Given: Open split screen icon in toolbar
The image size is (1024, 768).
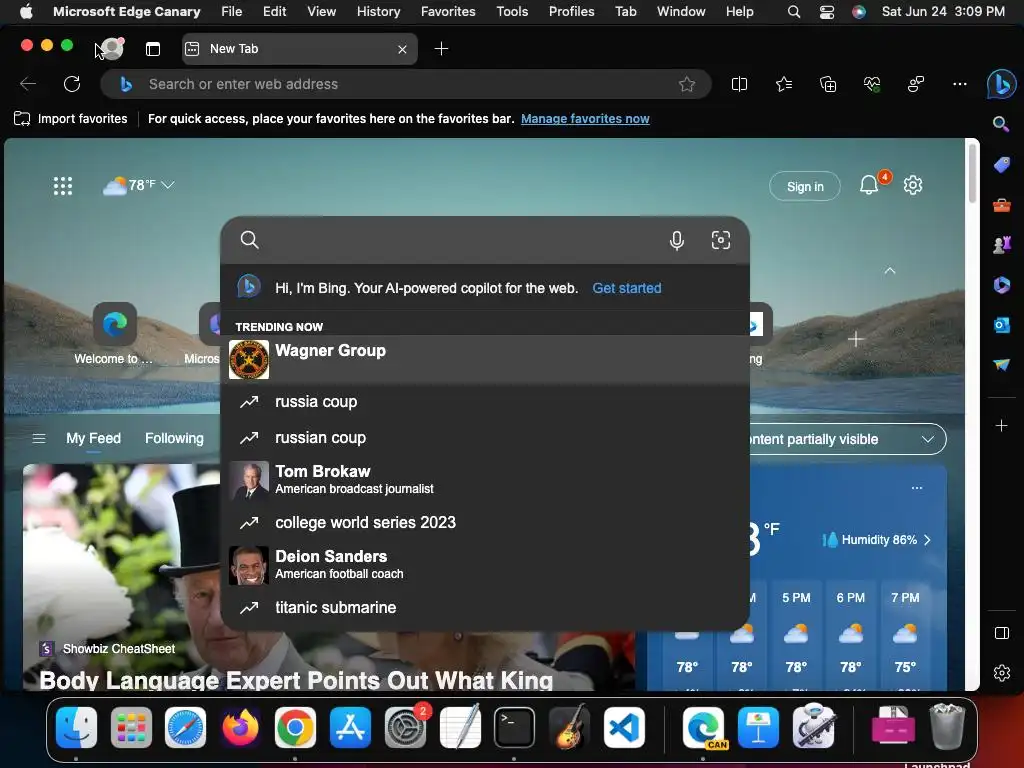Looking at the screenshot, I should click(739, 84).
